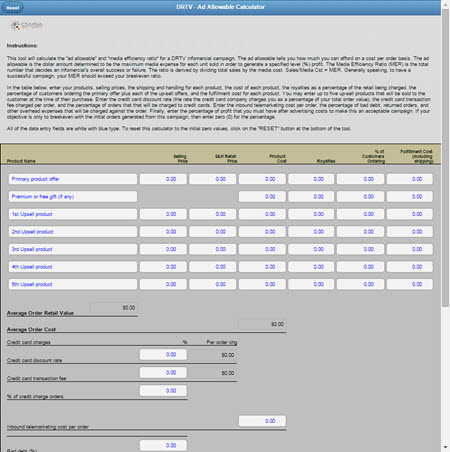Click 1st Upsell product S&H Retail Price field
The height and width of the screenshot is (452, 450).
tap(213, 214)
